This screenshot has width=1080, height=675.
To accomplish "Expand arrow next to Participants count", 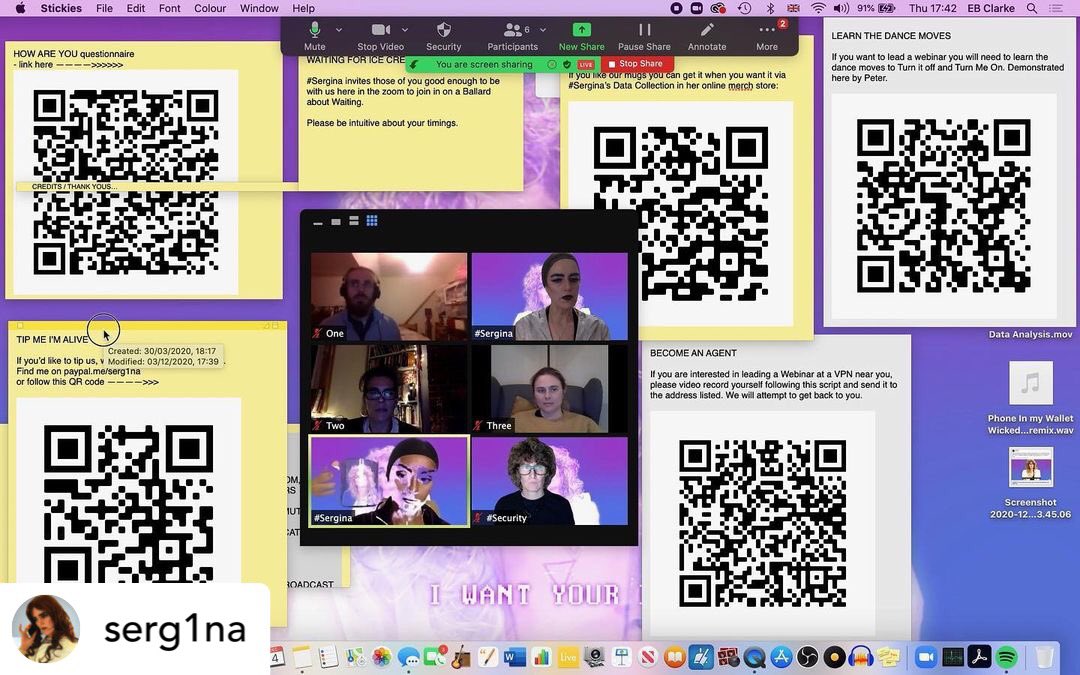I will 543,30.
